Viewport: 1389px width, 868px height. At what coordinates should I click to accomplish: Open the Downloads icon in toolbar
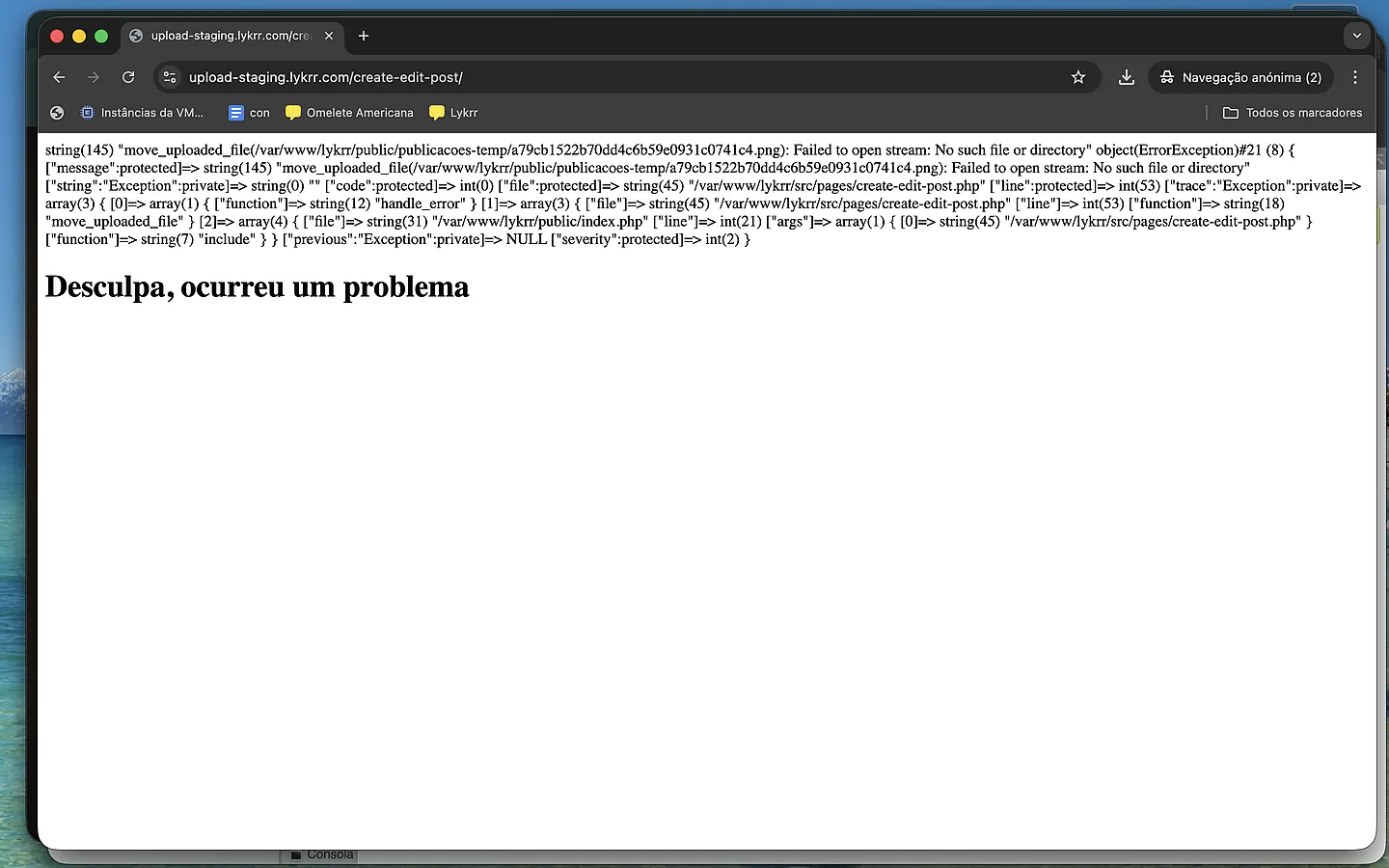[x=1126, y=77]
